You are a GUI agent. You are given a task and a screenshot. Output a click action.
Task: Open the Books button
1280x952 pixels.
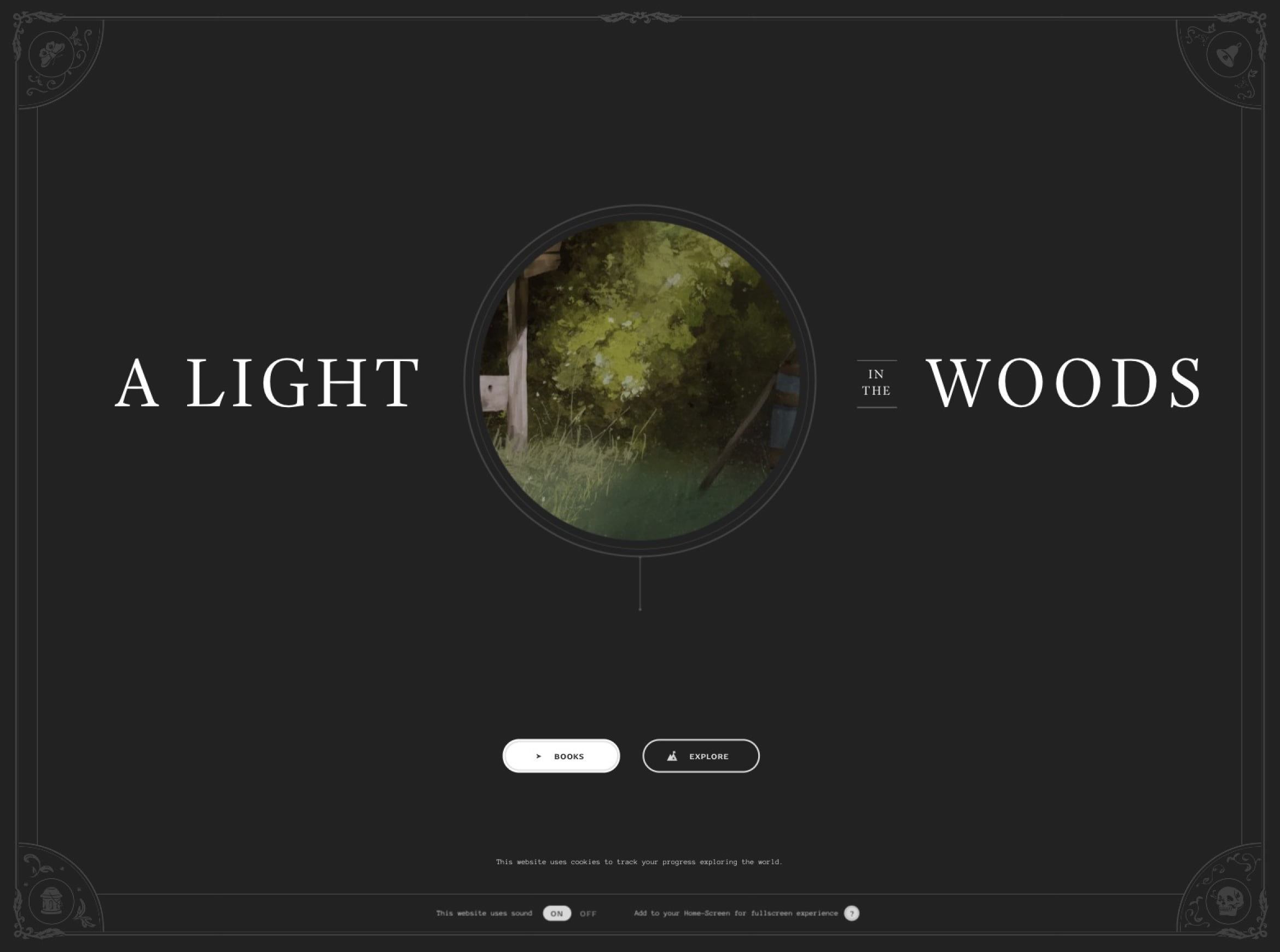[x=561, y=756]
